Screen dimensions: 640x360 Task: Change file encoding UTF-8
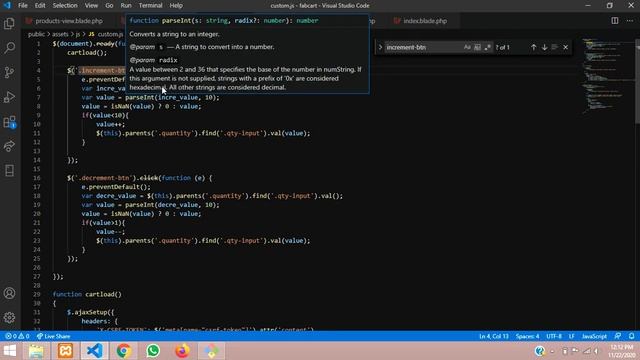[x=554, y=336]
